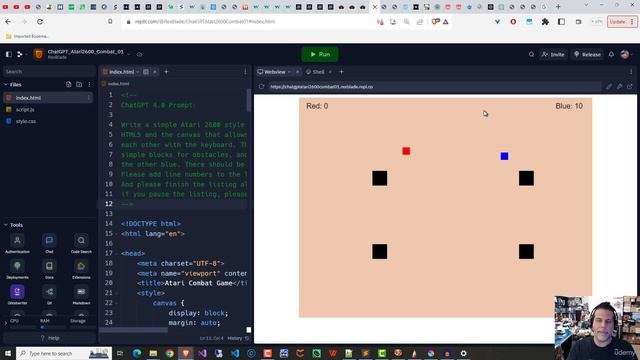The width and height of the screenshot is (640, 360).
Task: Reload the Webview preview
Action: click(261, 87)
